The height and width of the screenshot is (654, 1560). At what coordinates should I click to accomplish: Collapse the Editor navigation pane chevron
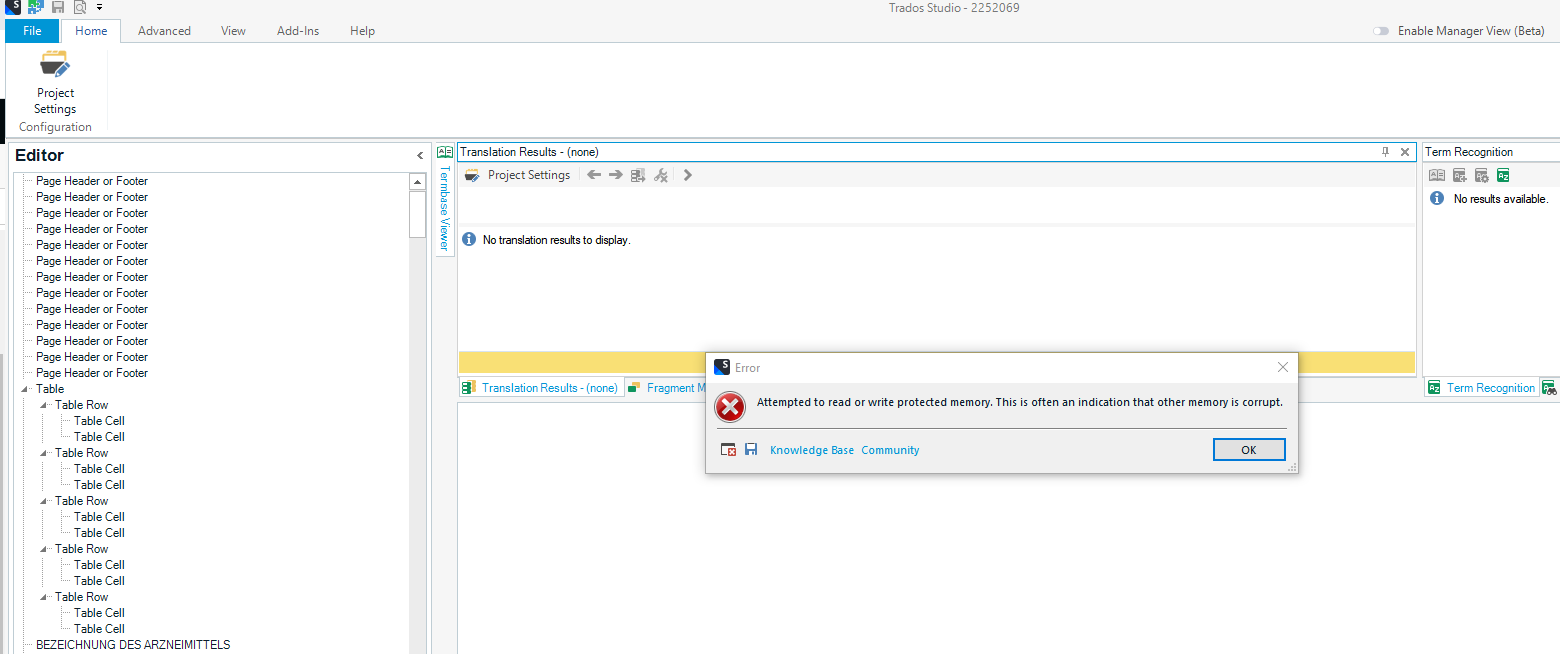[x=420, y=156]
